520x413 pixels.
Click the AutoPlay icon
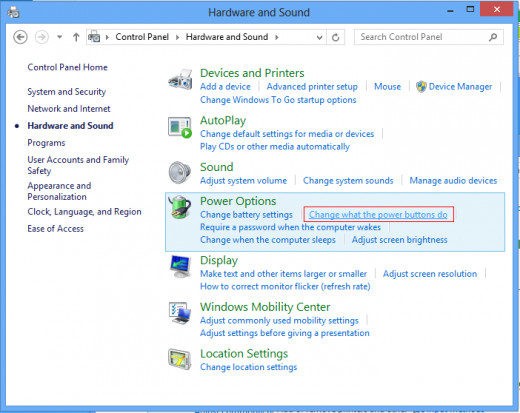click(x=180, y=127)
